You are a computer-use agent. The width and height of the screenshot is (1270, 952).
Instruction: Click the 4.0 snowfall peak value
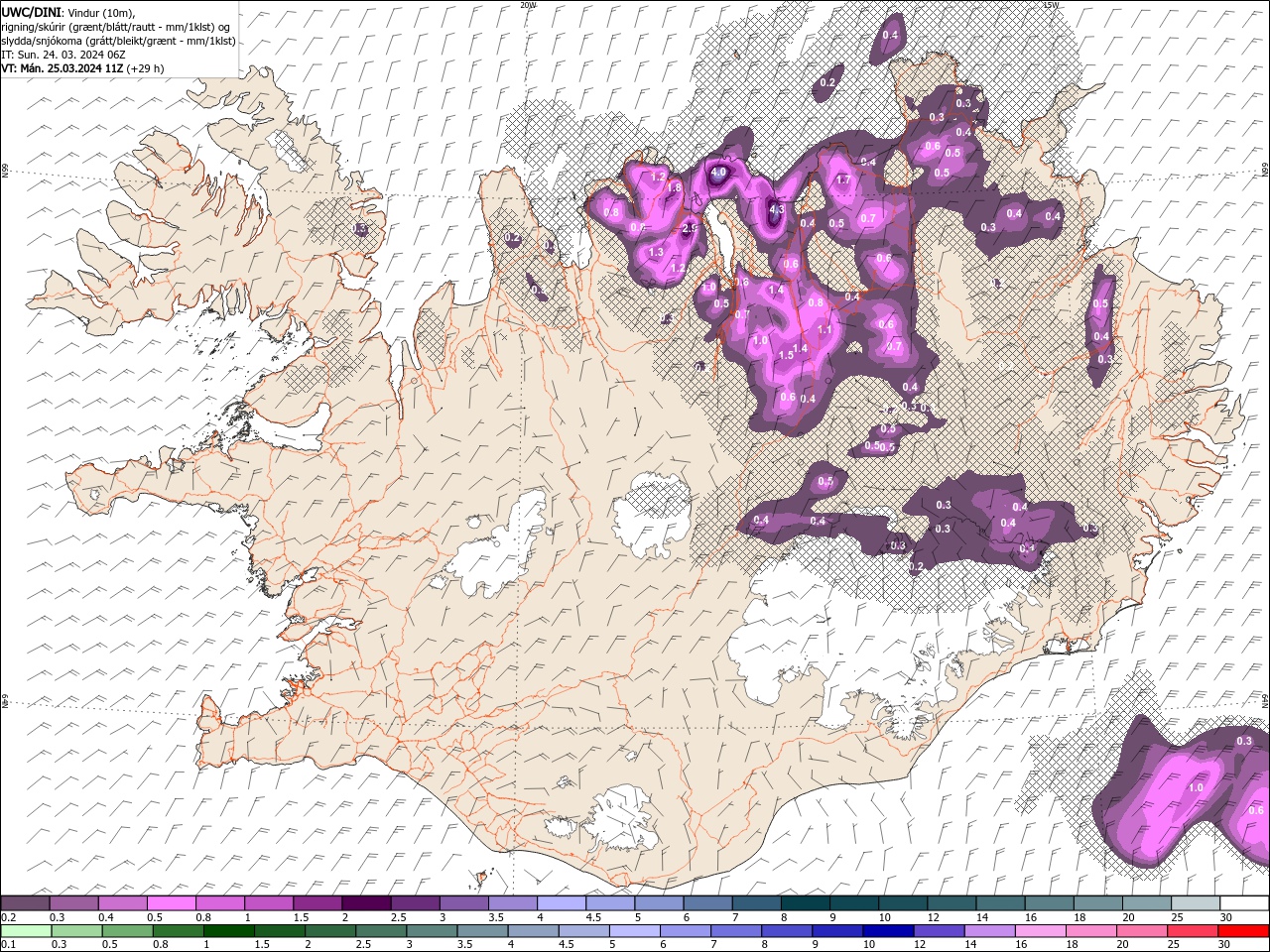point(718,172)
